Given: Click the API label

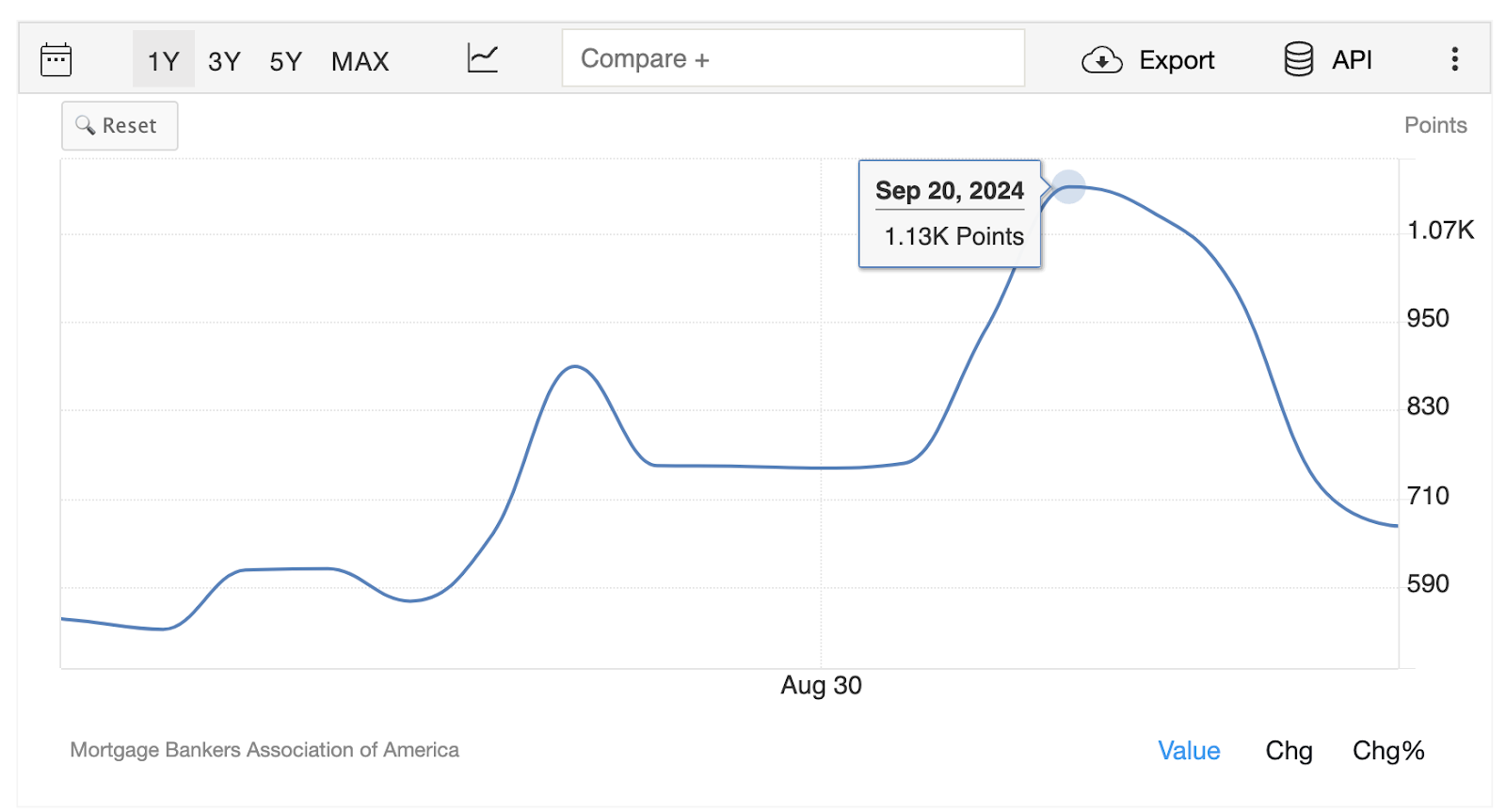Looking at the screenshot, I should pos(1352,60).
